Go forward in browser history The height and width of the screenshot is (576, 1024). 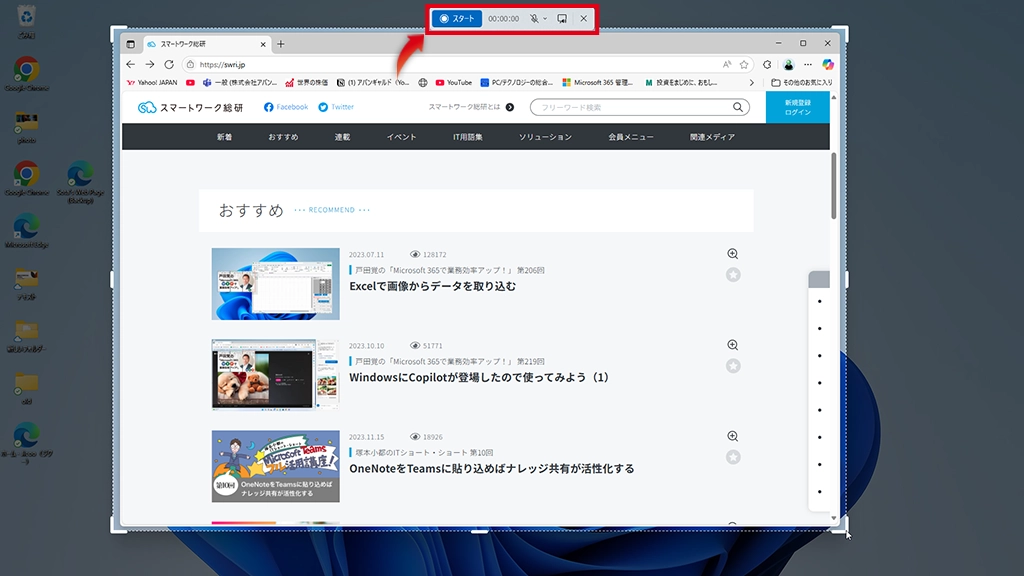pyautogui.click(x=150, y=65)
